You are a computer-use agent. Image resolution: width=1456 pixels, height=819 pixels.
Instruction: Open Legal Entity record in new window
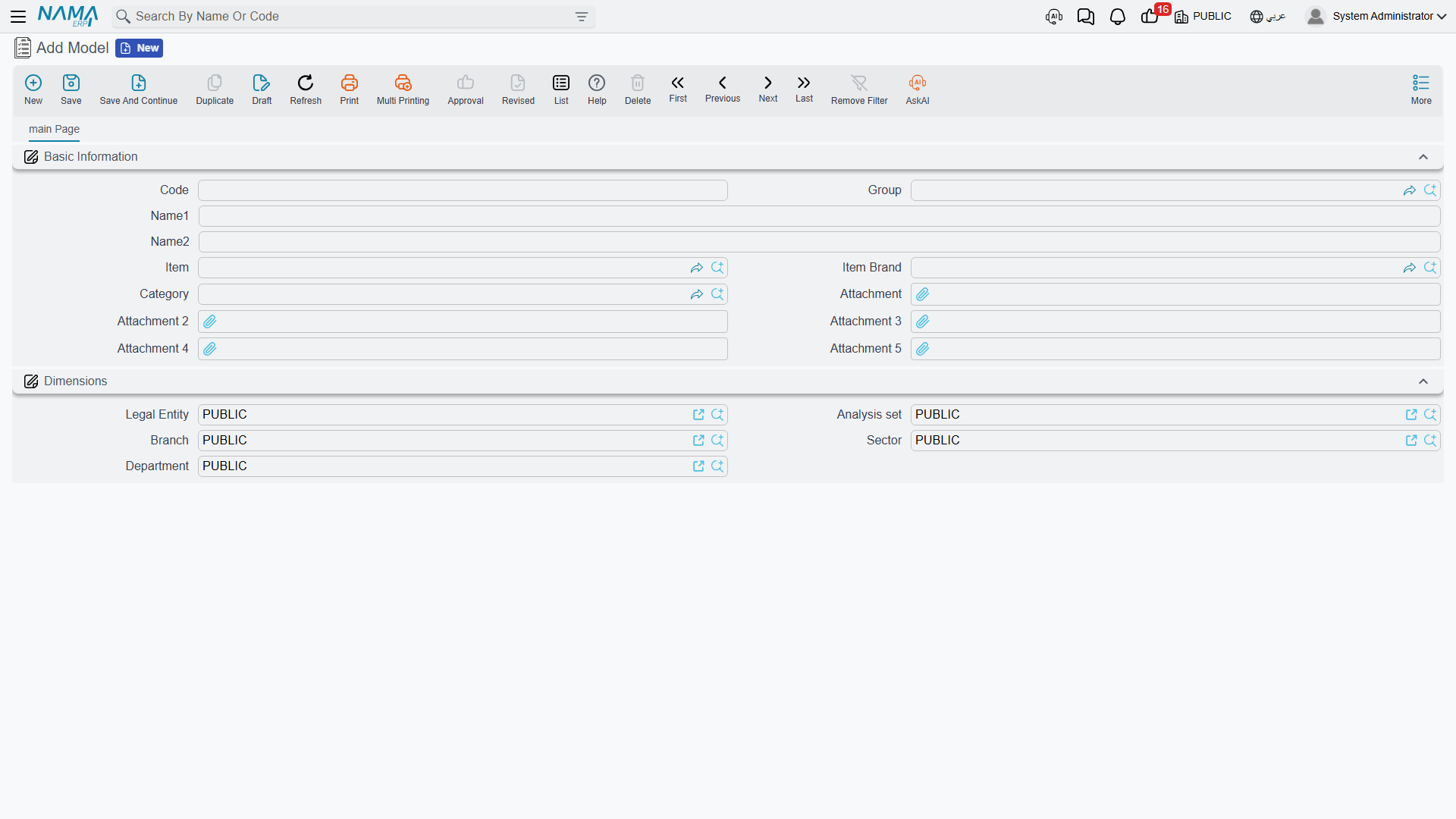pyautogui.click(x=698, y=415)
